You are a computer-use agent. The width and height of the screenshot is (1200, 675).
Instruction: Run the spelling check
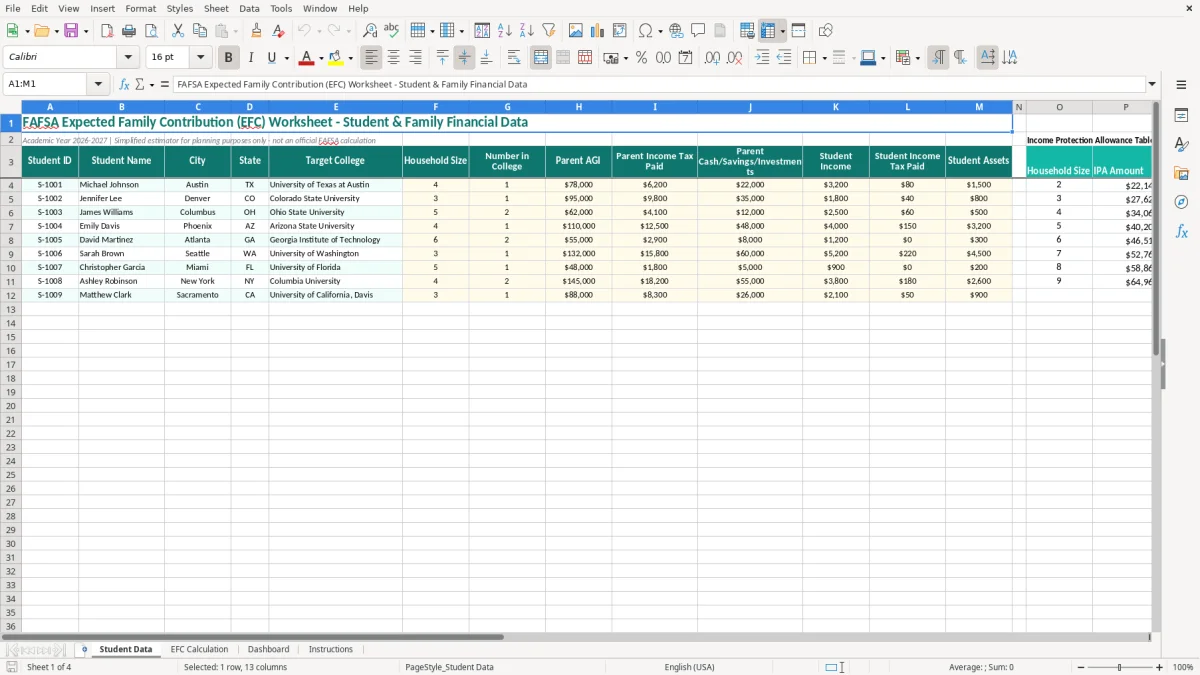391,31
